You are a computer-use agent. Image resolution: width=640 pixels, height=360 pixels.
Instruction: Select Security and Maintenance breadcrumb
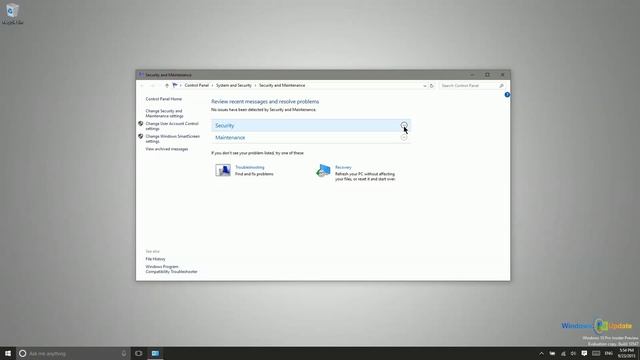[282, 85]
